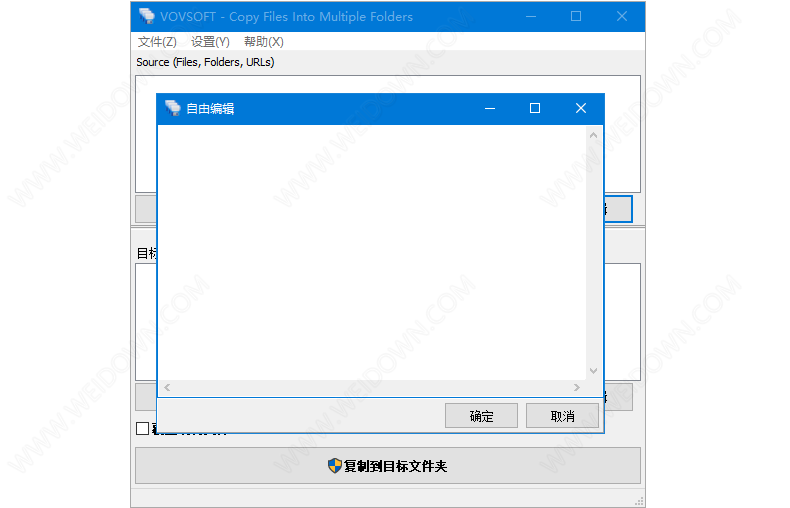790x508 pixels.
Task: Close the VOVSOFT main window
Action: (622, 16)
